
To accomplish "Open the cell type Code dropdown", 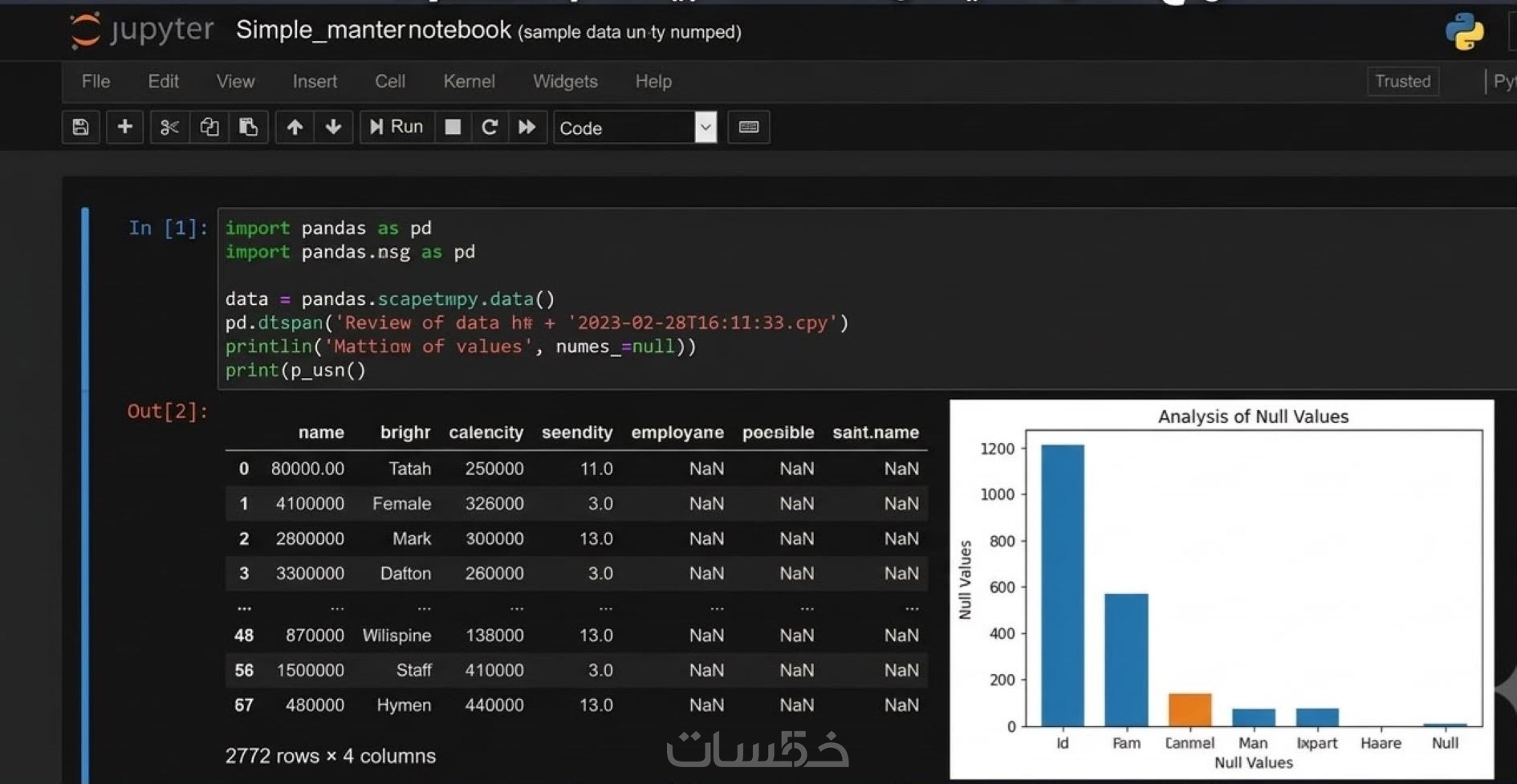I will (635, 128).
